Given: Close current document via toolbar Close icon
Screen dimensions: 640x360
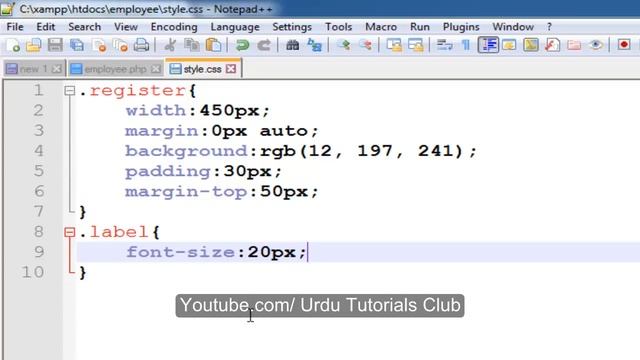Looking at the screenshot, I should pyautogui.click(x=99, y=45).
